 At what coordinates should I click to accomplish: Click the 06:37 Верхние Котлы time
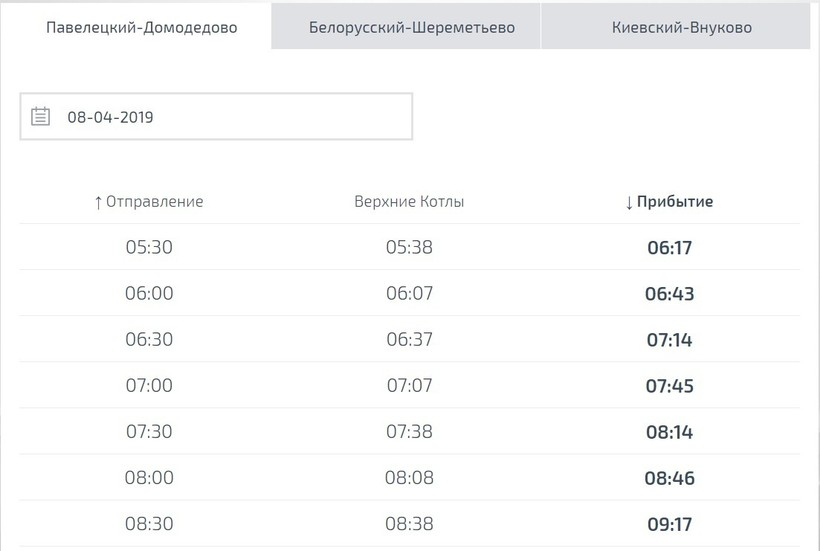pos(409,339)
